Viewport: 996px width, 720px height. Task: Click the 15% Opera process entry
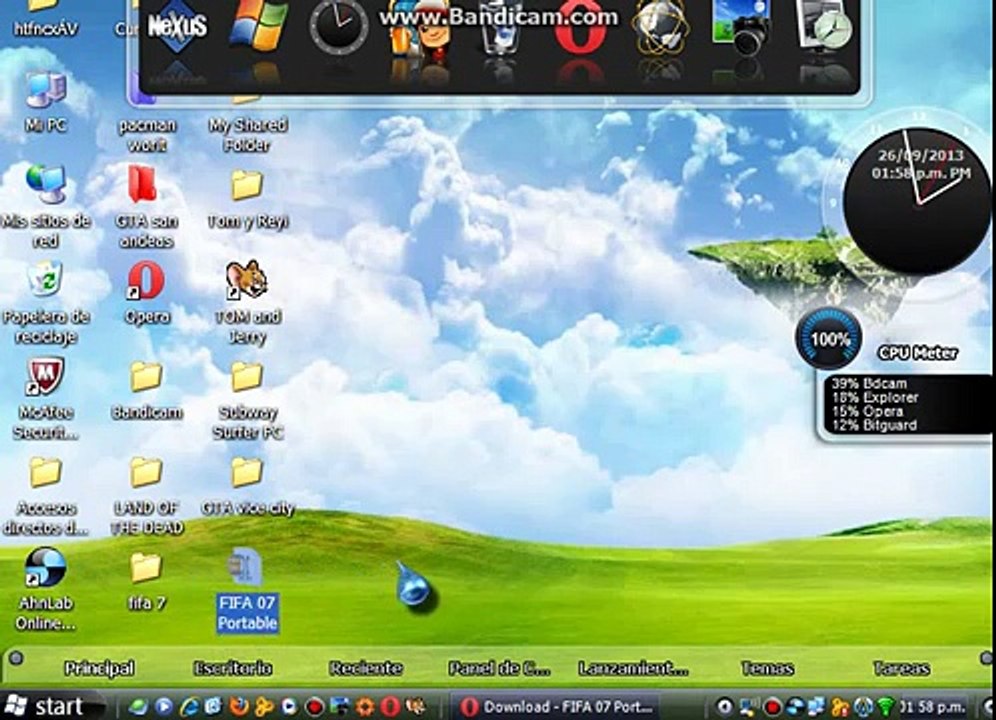tap(867, 411)
